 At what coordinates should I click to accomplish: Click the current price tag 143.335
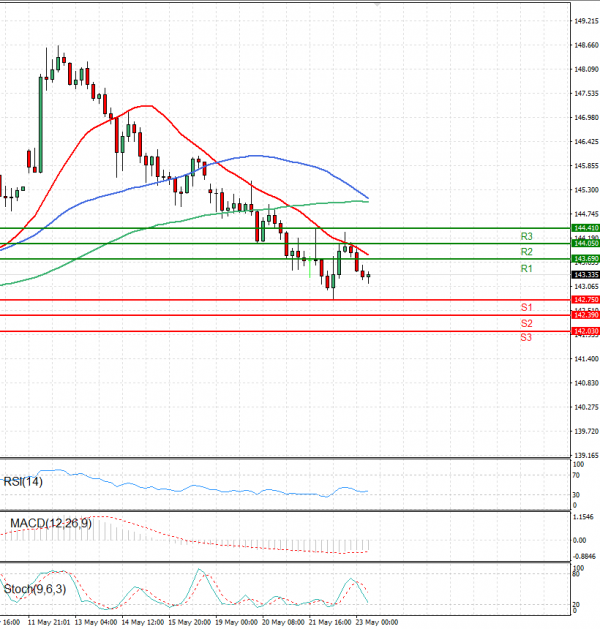(x=585, y=274)
